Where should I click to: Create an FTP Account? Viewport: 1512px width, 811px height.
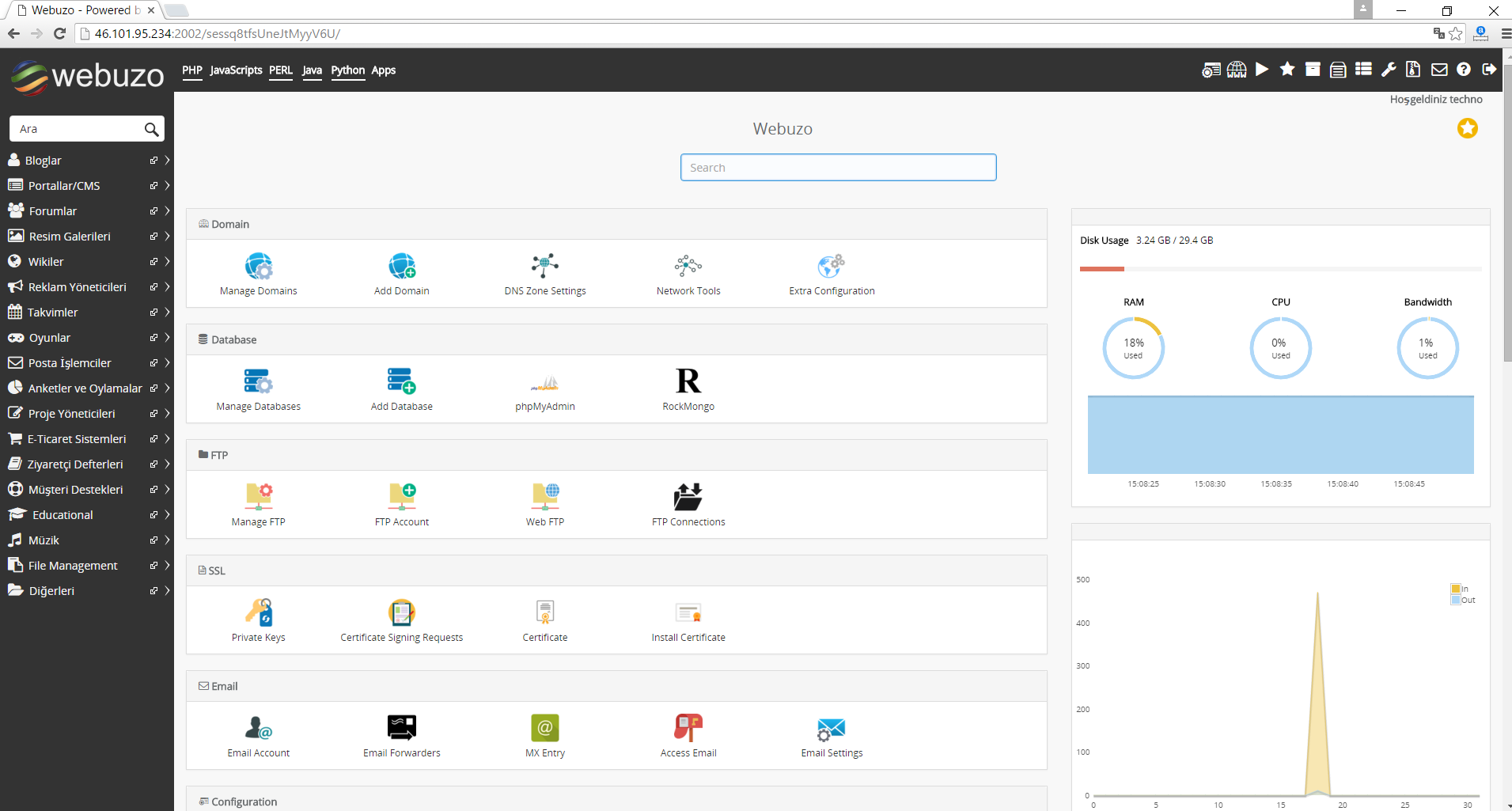402,505
